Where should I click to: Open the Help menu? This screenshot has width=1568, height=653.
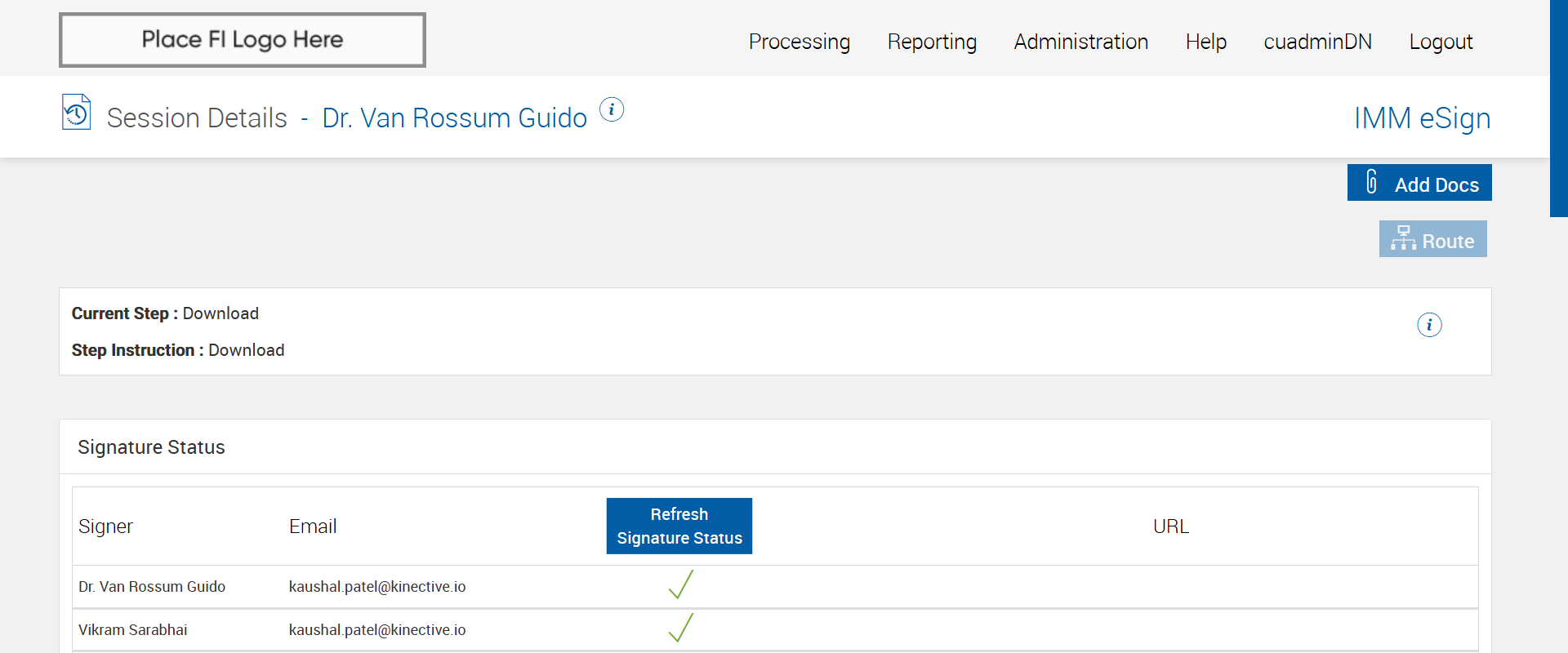point(1205,42)
